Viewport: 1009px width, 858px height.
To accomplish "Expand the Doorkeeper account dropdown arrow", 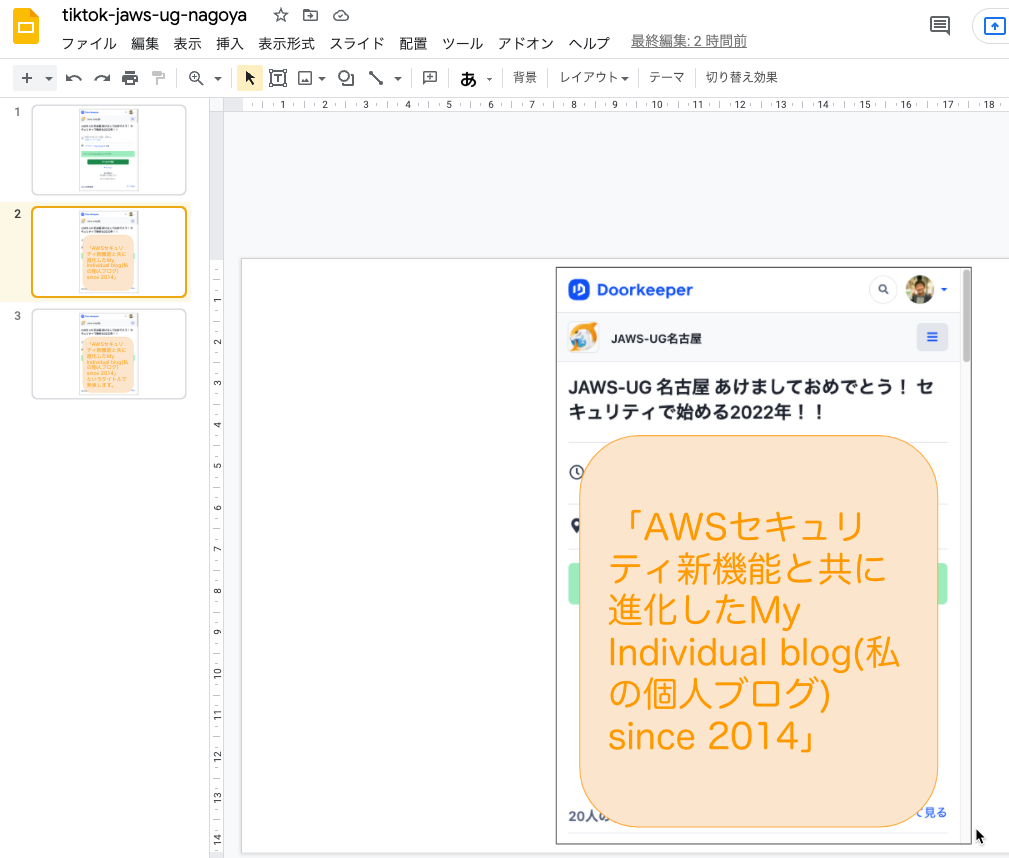I will pyautogui.click(x=944, y=290).
